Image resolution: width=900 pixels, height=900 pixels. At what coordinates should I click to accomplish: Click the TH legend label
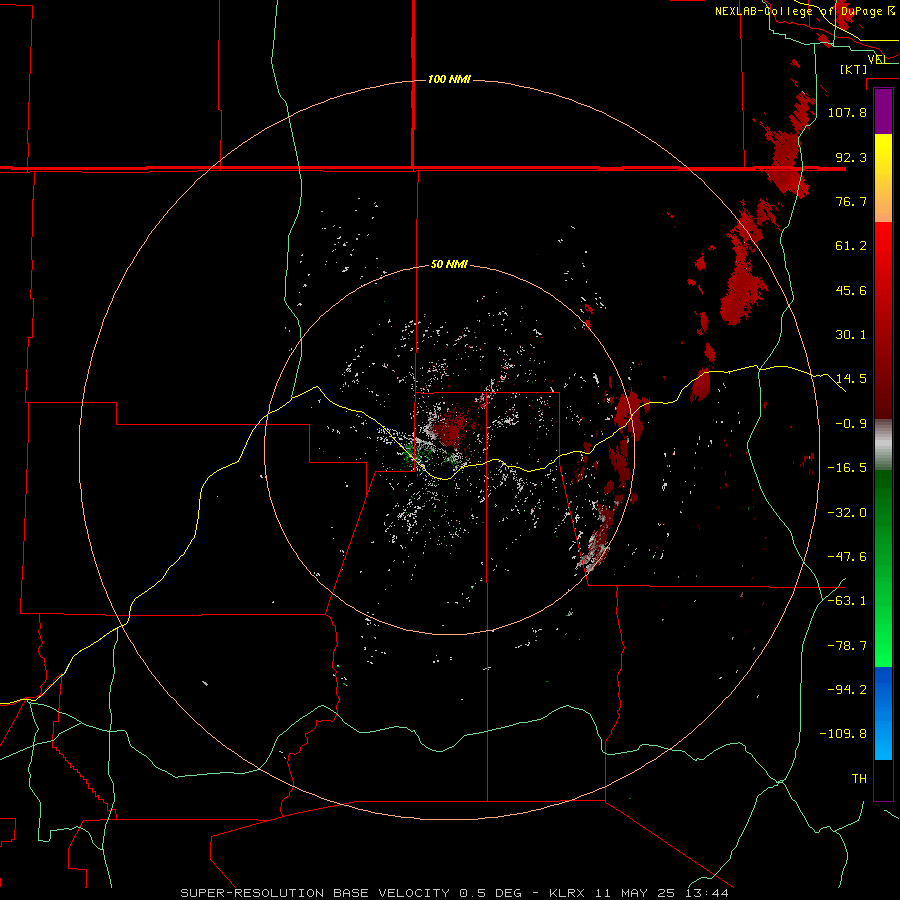(859, 779)
